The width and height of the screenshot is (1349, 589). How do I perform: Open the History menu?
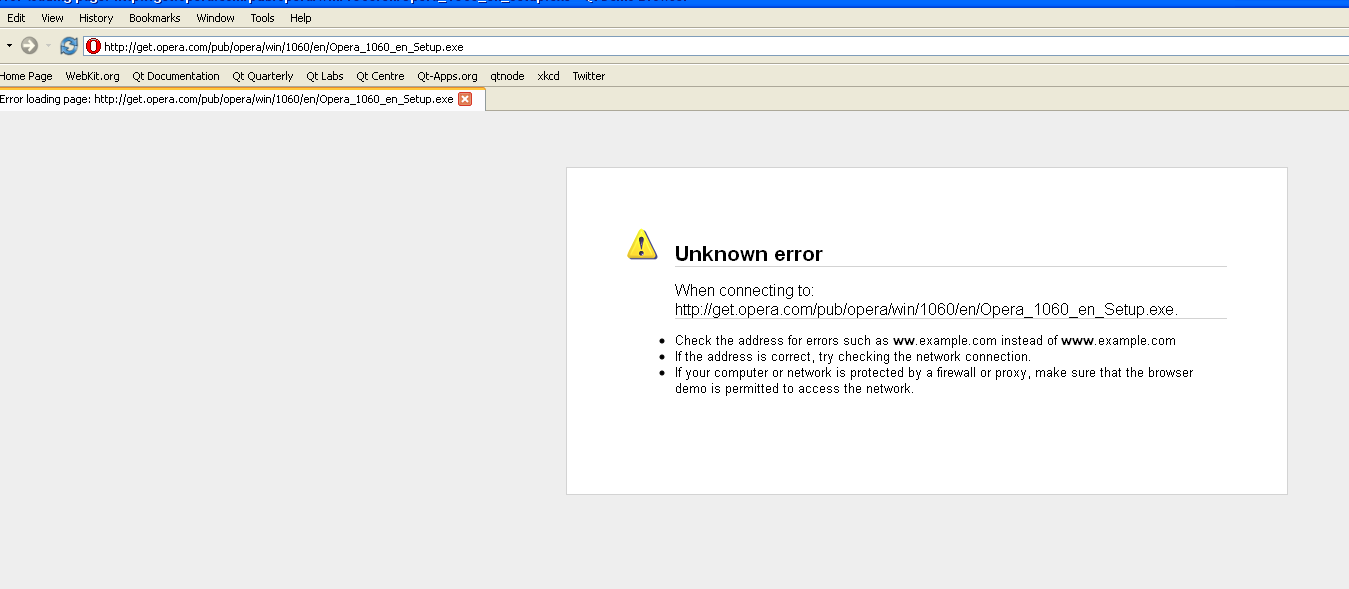tap(96, 18)
